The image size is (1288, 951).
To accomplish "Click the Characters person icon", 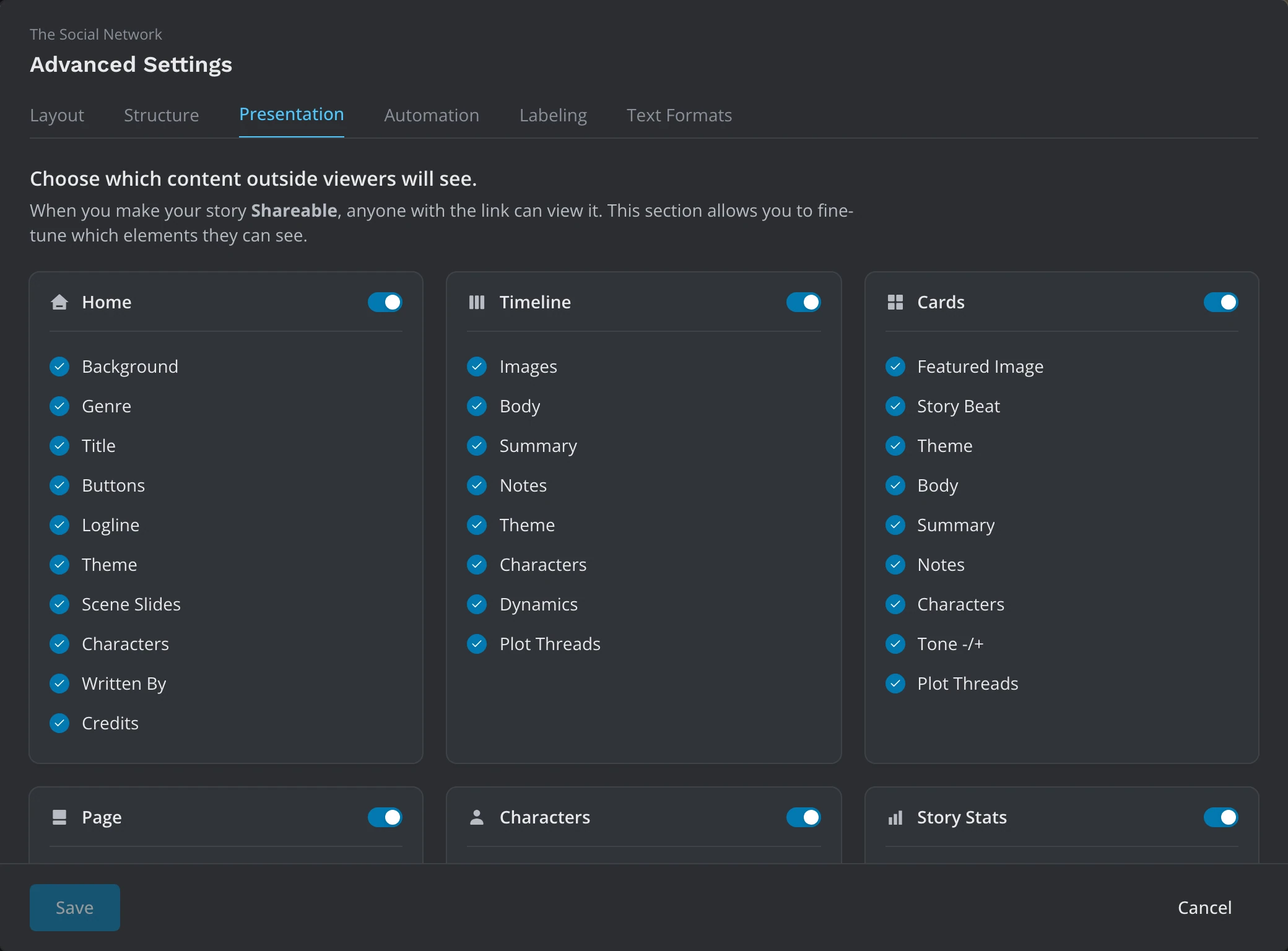I will [477, 817].
